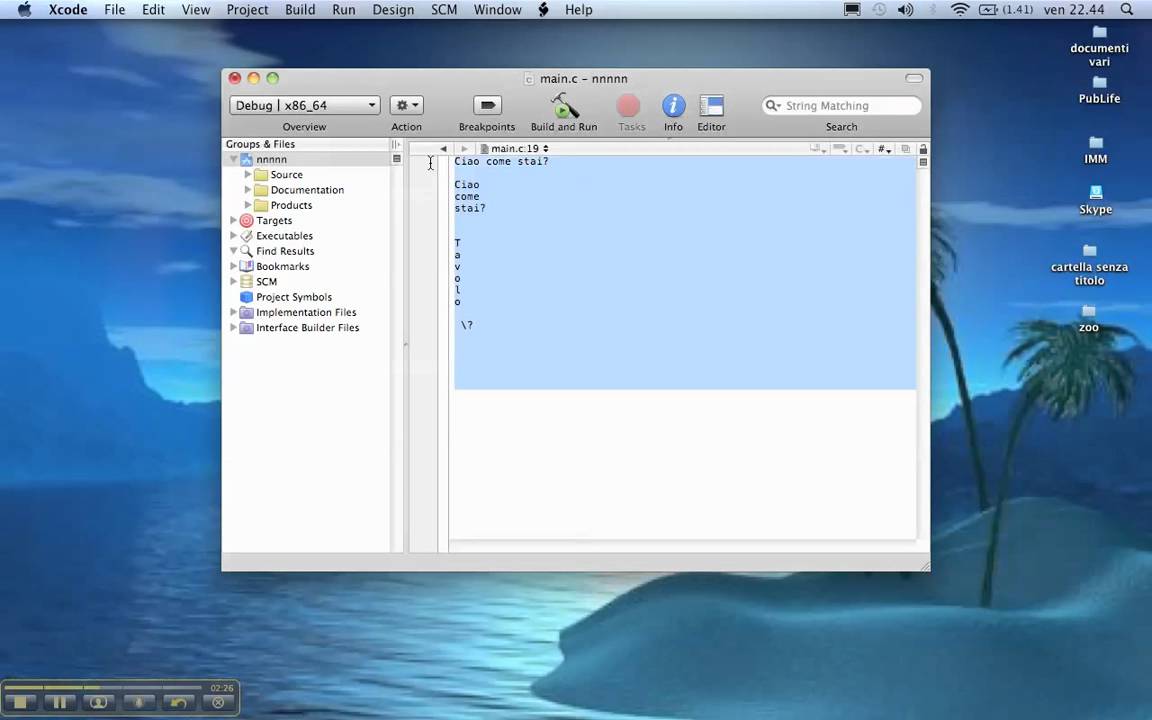Open the # included files popup

(885, 149)
